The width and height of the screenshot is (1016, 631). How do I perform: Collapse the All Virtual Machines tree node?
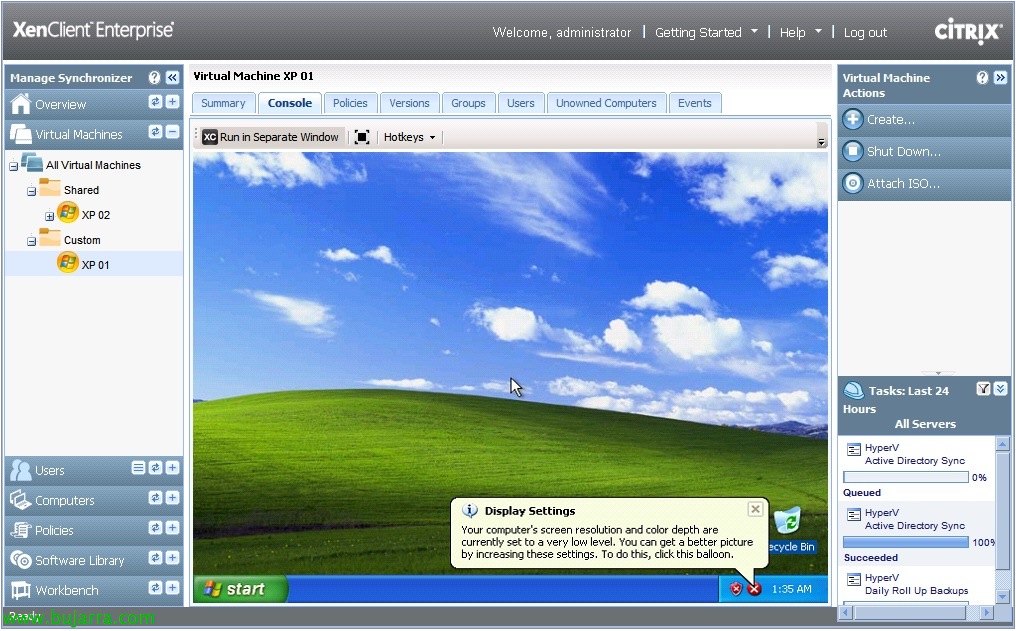14,166
